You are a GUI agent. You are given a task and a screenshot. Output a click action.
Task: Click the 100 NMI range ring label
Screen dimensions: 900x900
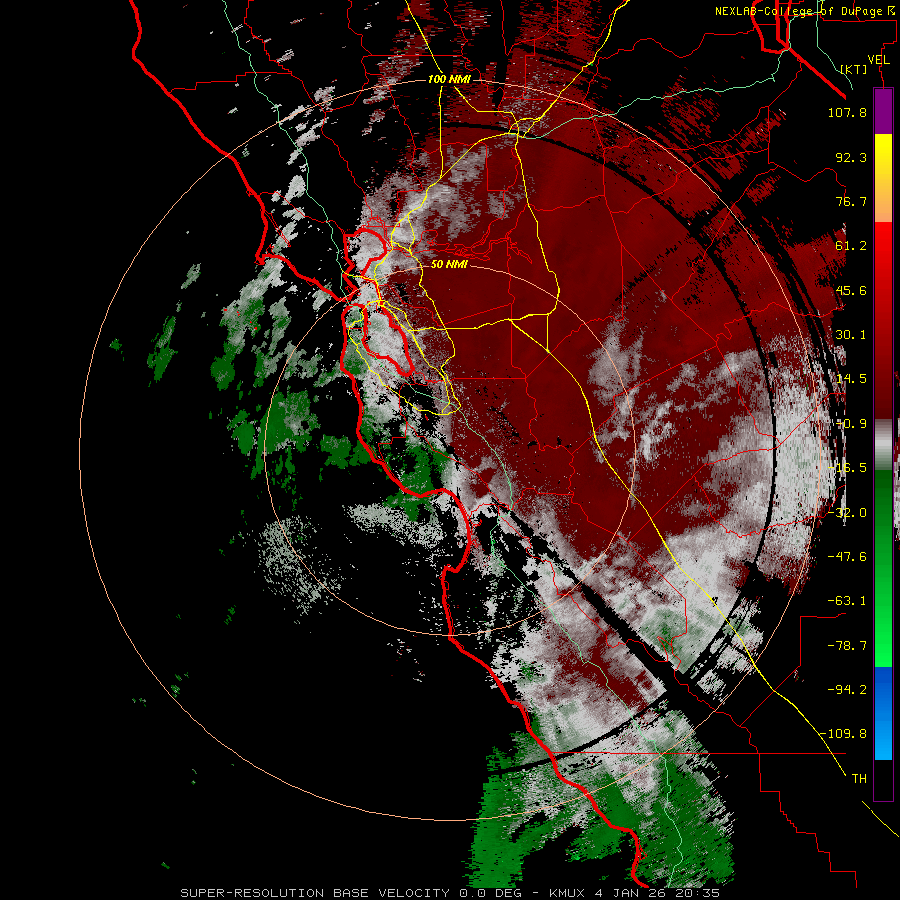(x=449, y=79)
